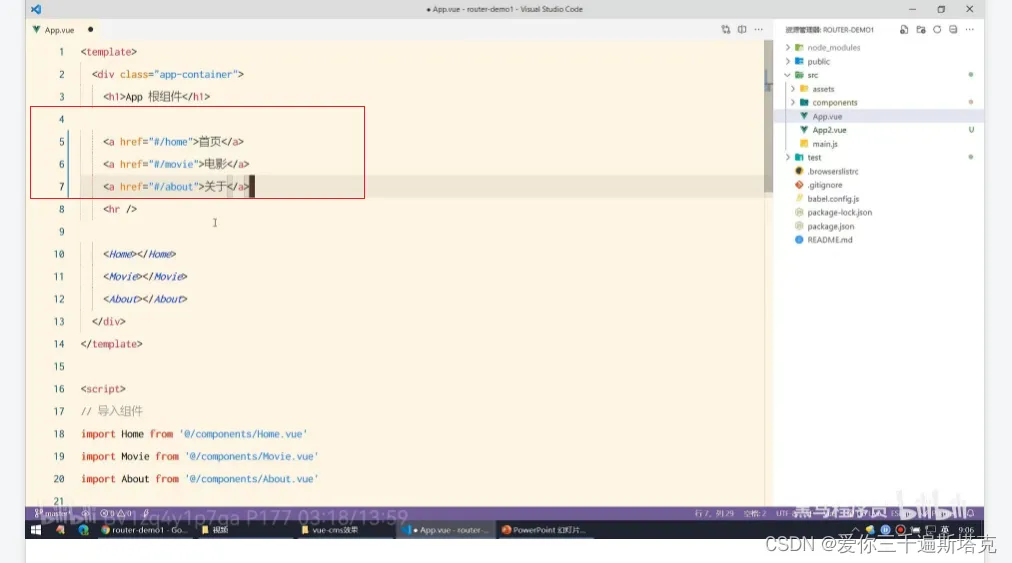Click the VS Code logo in the title bar
This screenshot has width=1012, height=563.
pos(36,9)
